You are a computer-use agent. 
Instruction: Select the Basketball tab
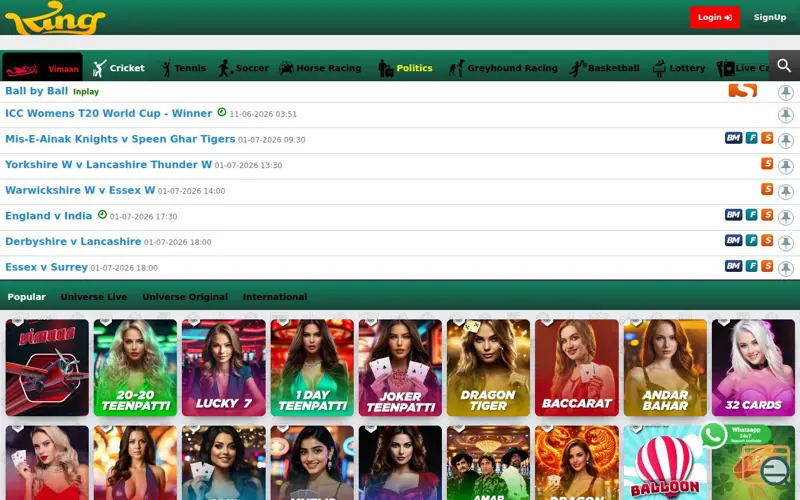coord(605,68)
